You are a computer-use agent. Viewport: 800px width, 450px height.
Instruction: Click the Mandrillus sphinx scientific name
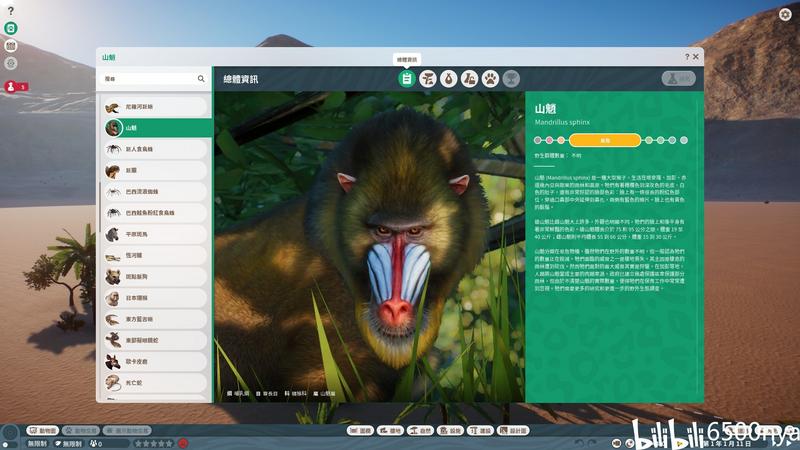[x=562, y=122]
